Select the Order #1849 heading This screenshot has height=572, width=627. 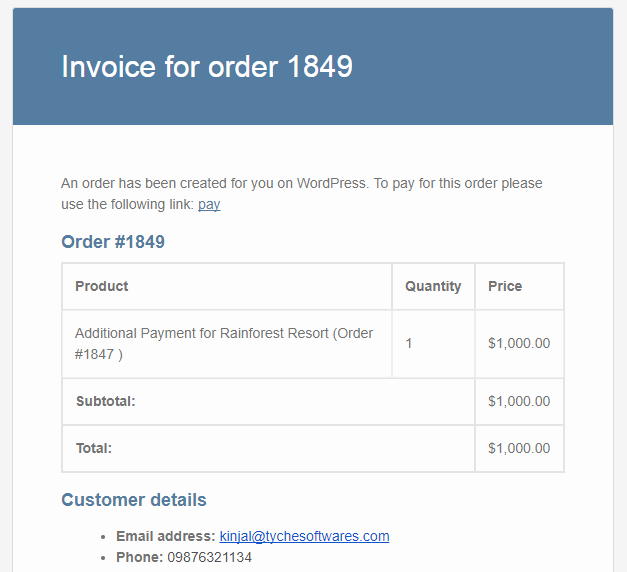[x=113, y=242]
